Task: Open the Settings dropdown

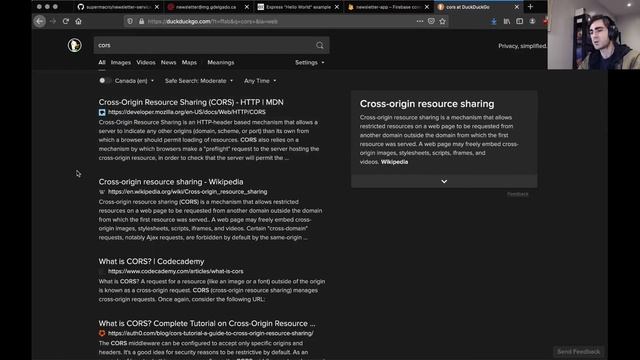Action: click(x=309, y=62)
